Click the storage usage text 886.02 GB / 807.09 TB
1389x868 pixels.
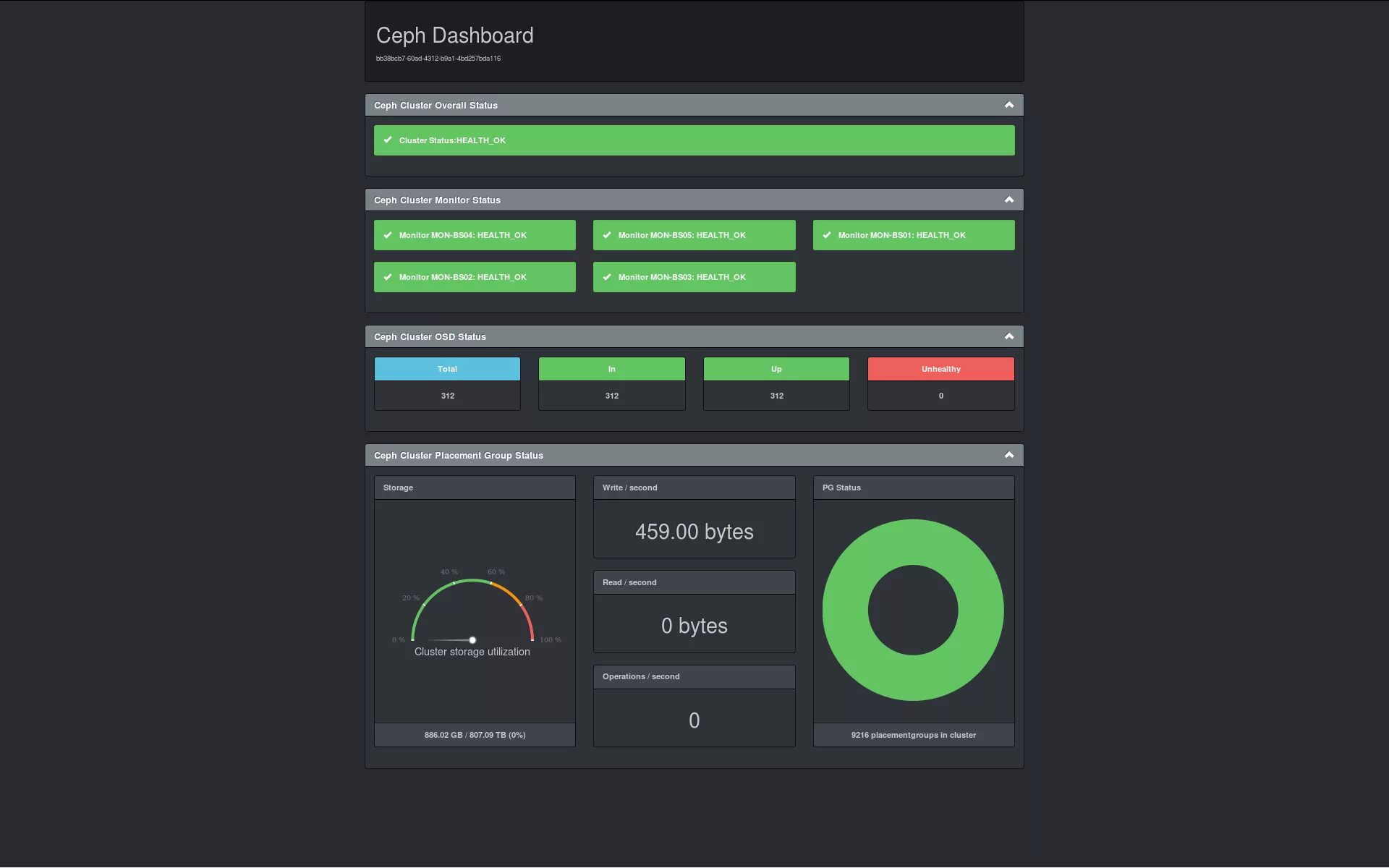click(475, 735)
